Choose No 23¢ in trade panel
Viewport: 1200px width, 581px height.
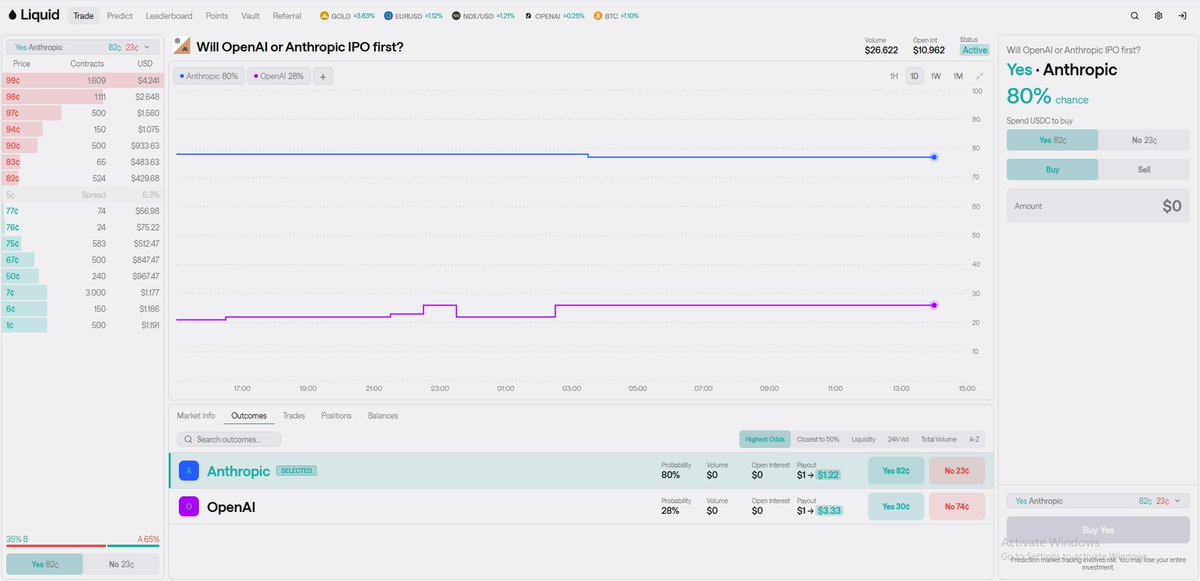[1144, 140]
